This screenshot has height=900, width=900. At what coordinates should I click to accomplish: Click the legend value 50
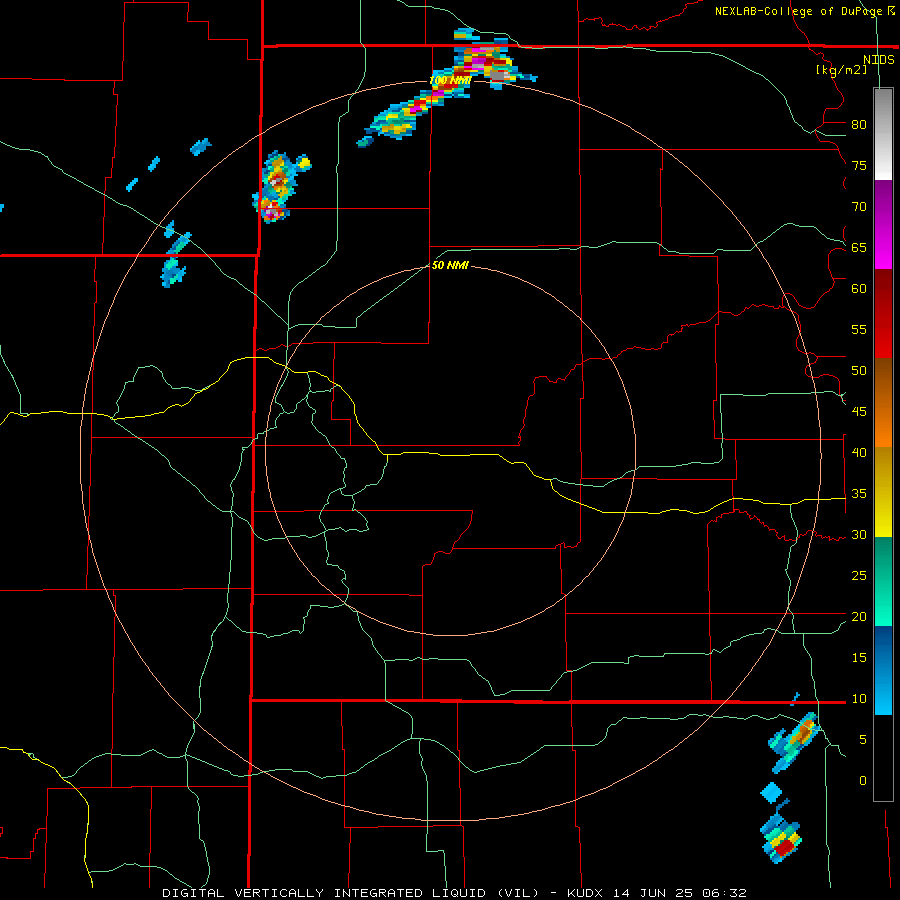[859, 370]
